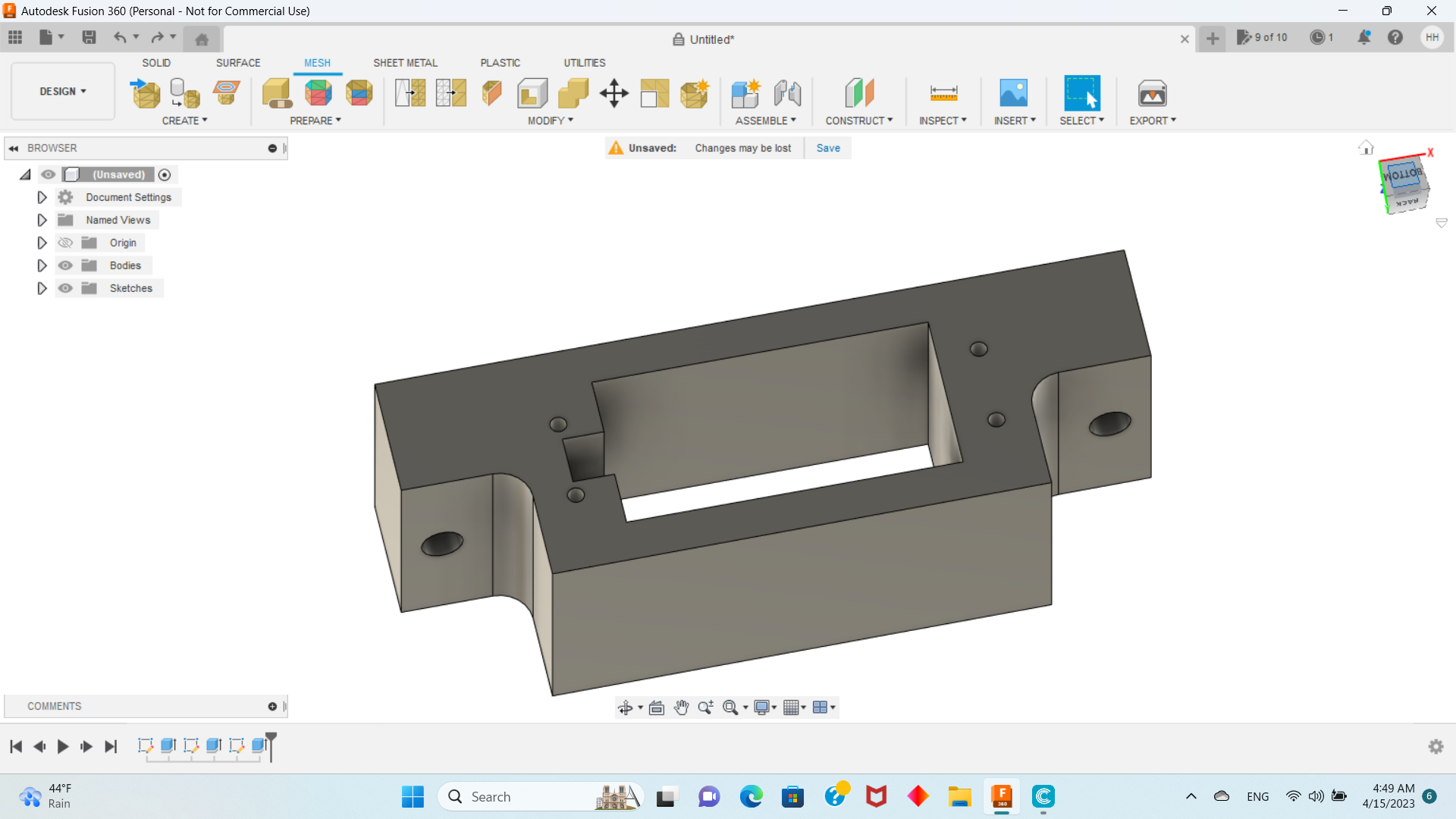Viewport: 1456px width, 819px height.
Task: Click the Orbit tool in navigation bar
Action: point(625,708)
